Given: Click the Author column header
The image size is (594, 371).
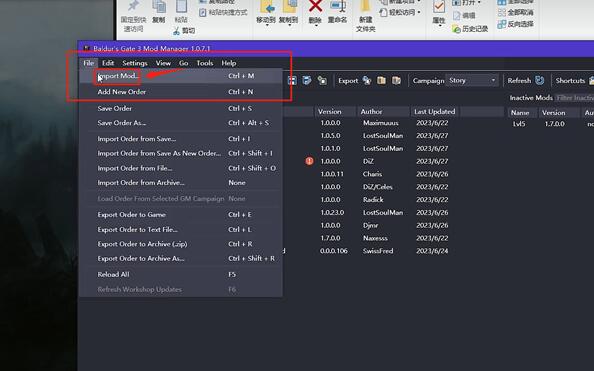Looking at the screenshot, I should click(x=371, y=111).
